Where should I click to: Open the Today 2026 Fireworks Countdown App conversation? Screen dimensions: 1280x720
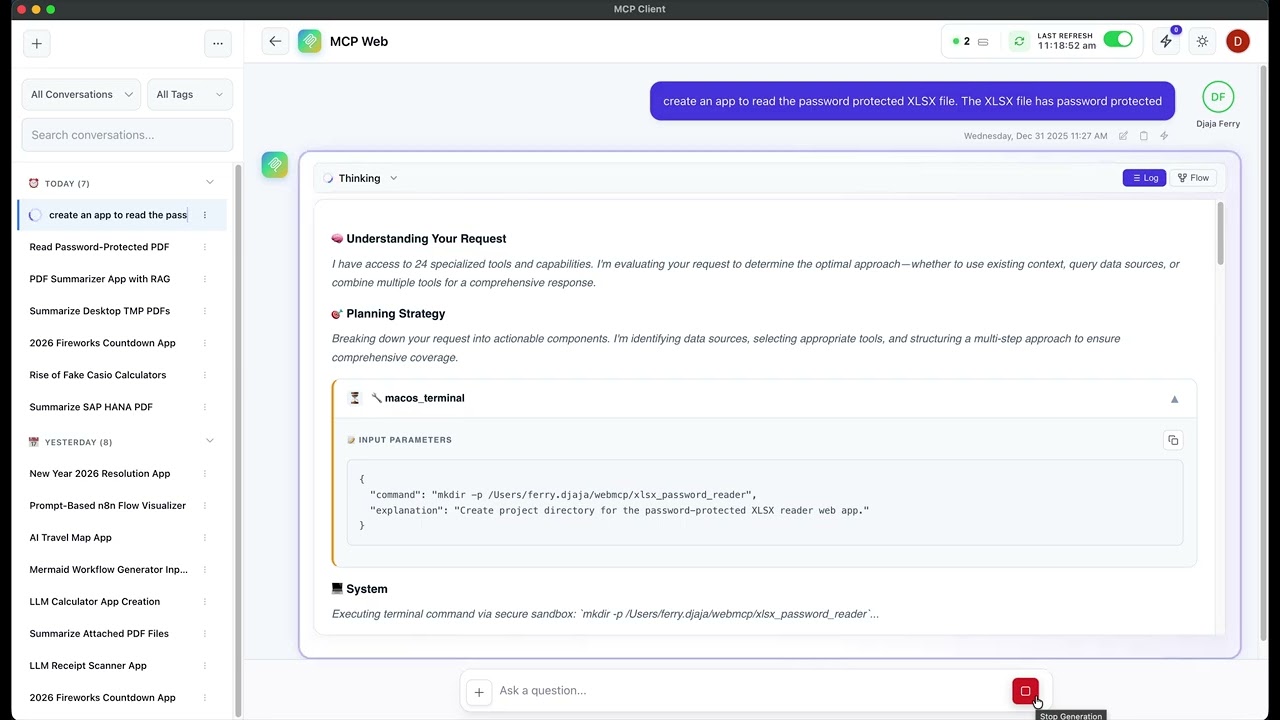click(x=102, y=343)
